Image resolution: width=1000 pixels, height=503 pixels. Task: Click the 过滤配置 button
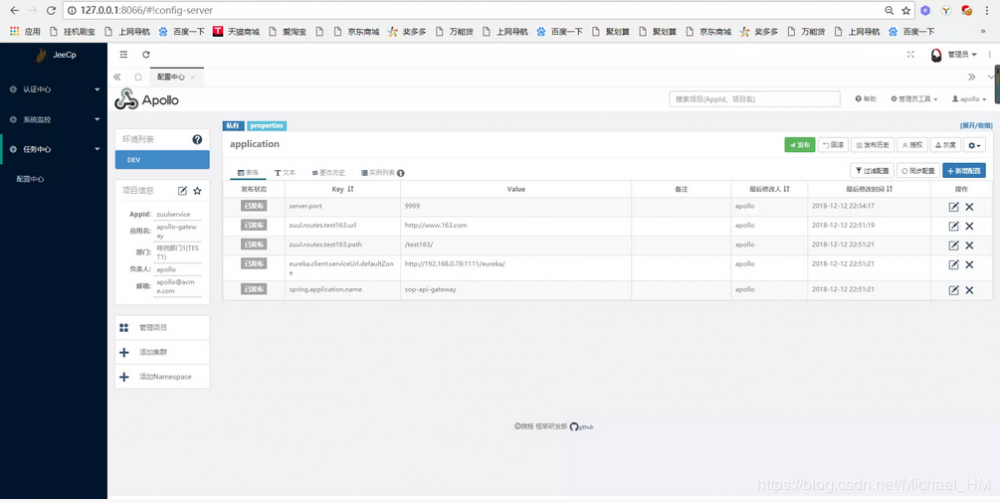click(x=872, y=171)
